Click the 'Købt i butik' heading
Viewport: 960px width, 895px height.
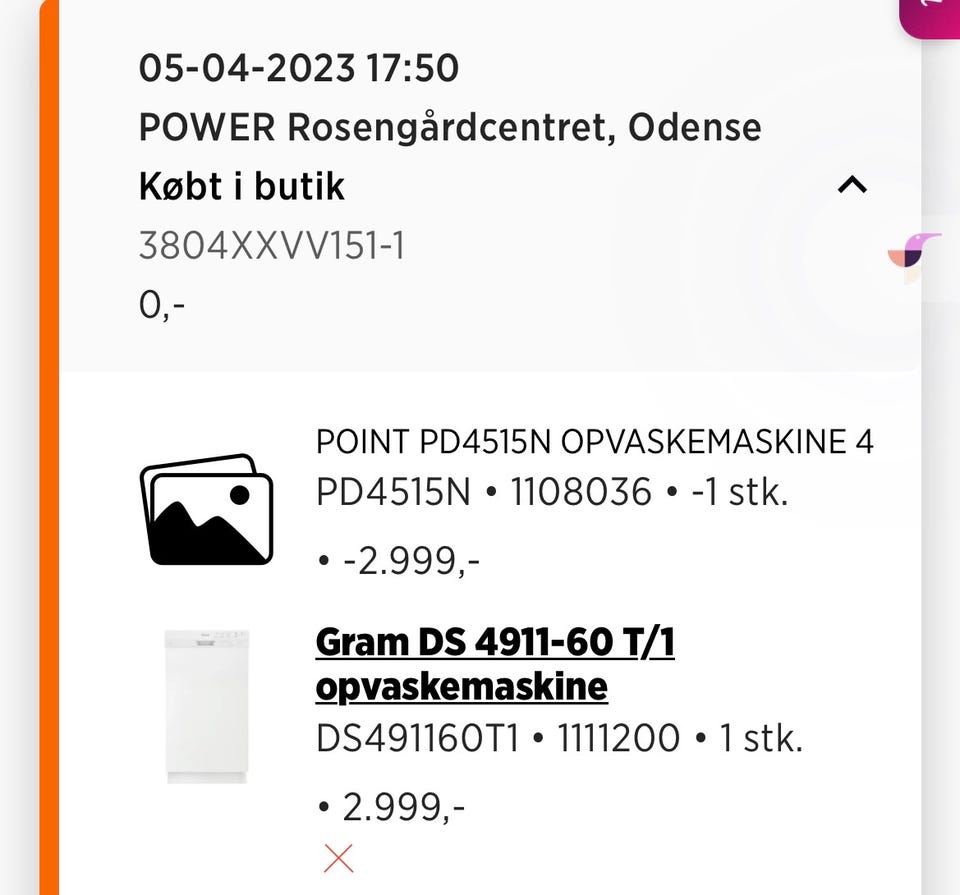click(241, 187)
